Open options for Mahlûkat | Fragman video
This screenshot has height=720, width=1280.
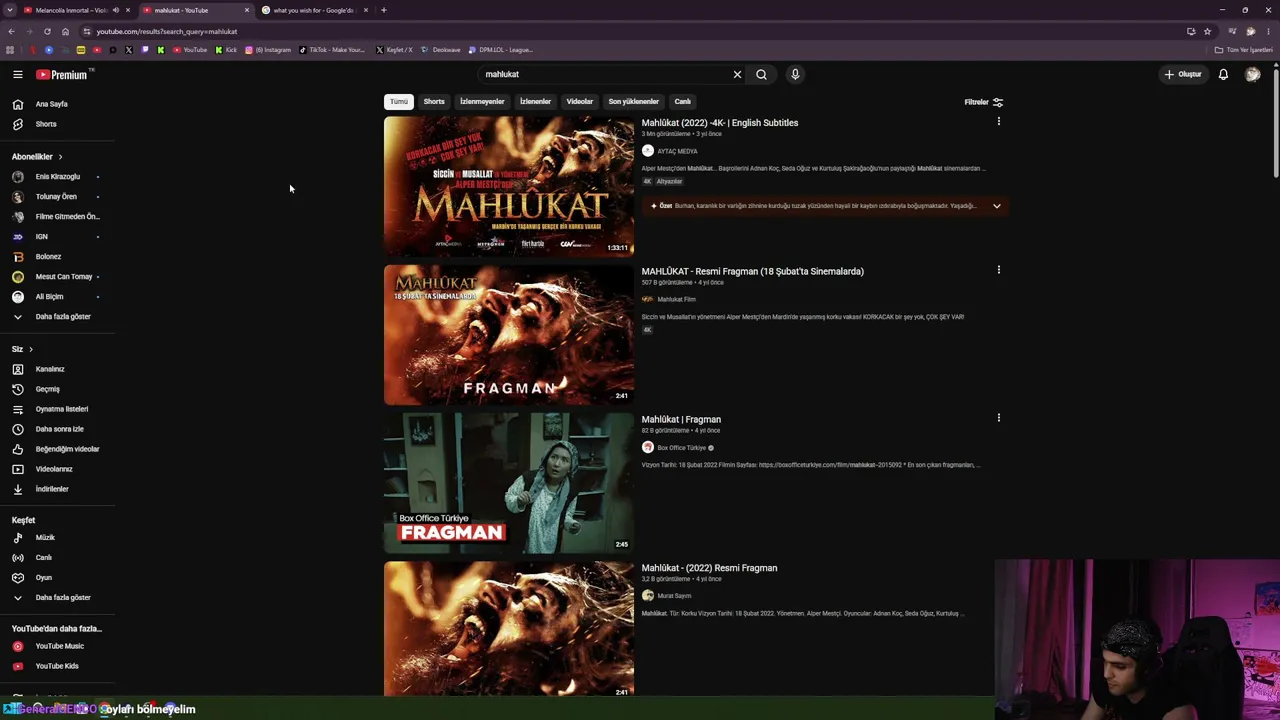pyautogui.click(x=998, y=417)
